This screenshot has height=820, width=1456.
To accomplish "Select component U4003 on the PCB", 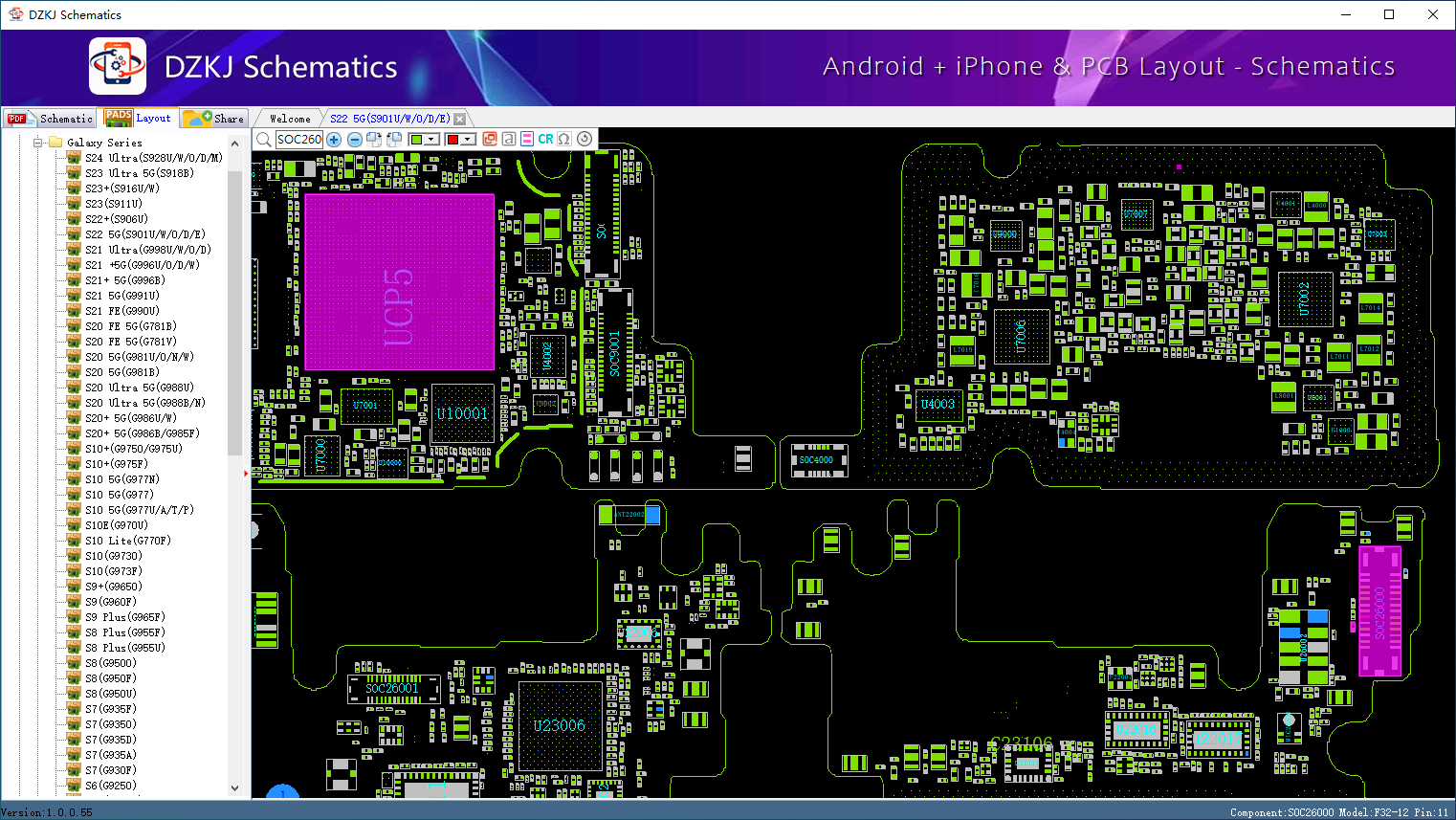I will point(938,405).
